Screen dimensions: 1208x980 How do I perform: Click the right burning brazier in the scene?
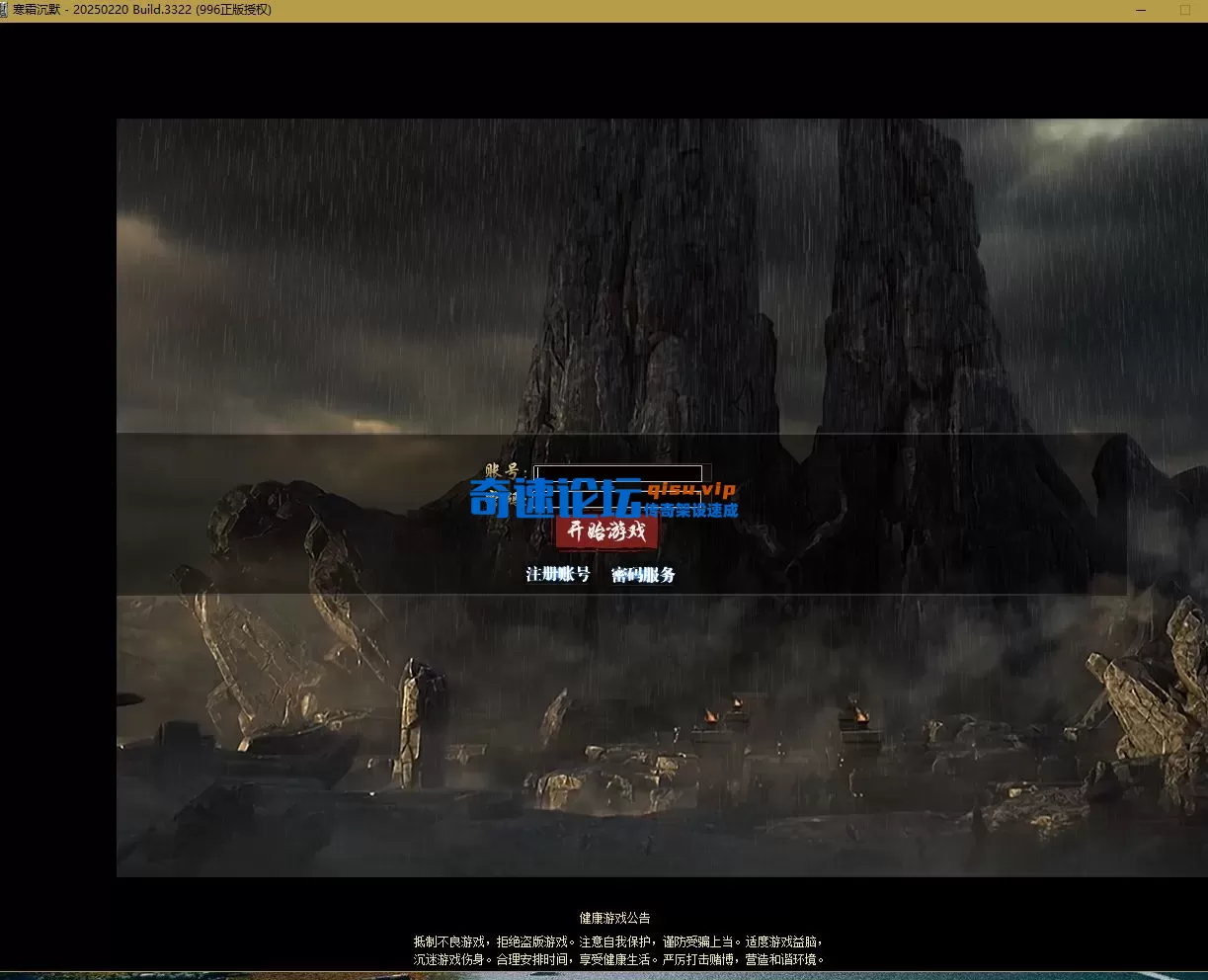(857, 713)
